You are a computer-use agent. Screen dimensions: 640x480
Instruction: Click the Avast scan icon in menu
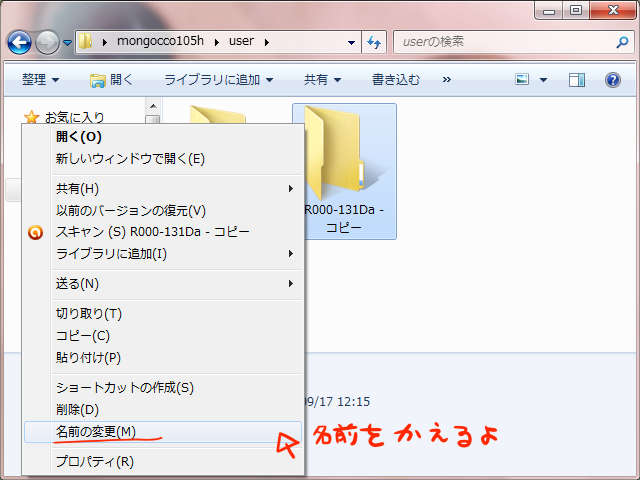(36, 232)
